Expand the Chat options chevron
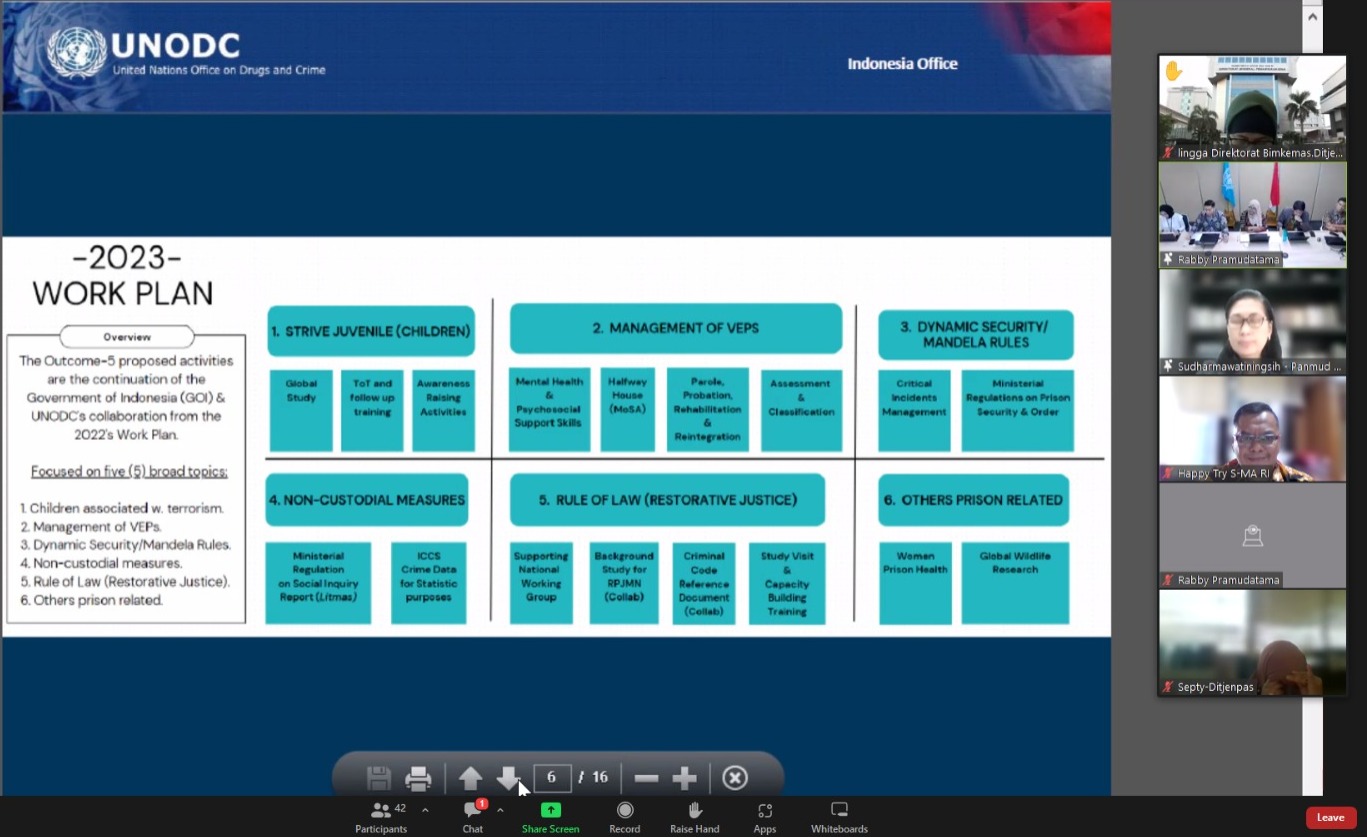Image resolution: width=1367 pixels, height=837 pixels. (500, 810)
